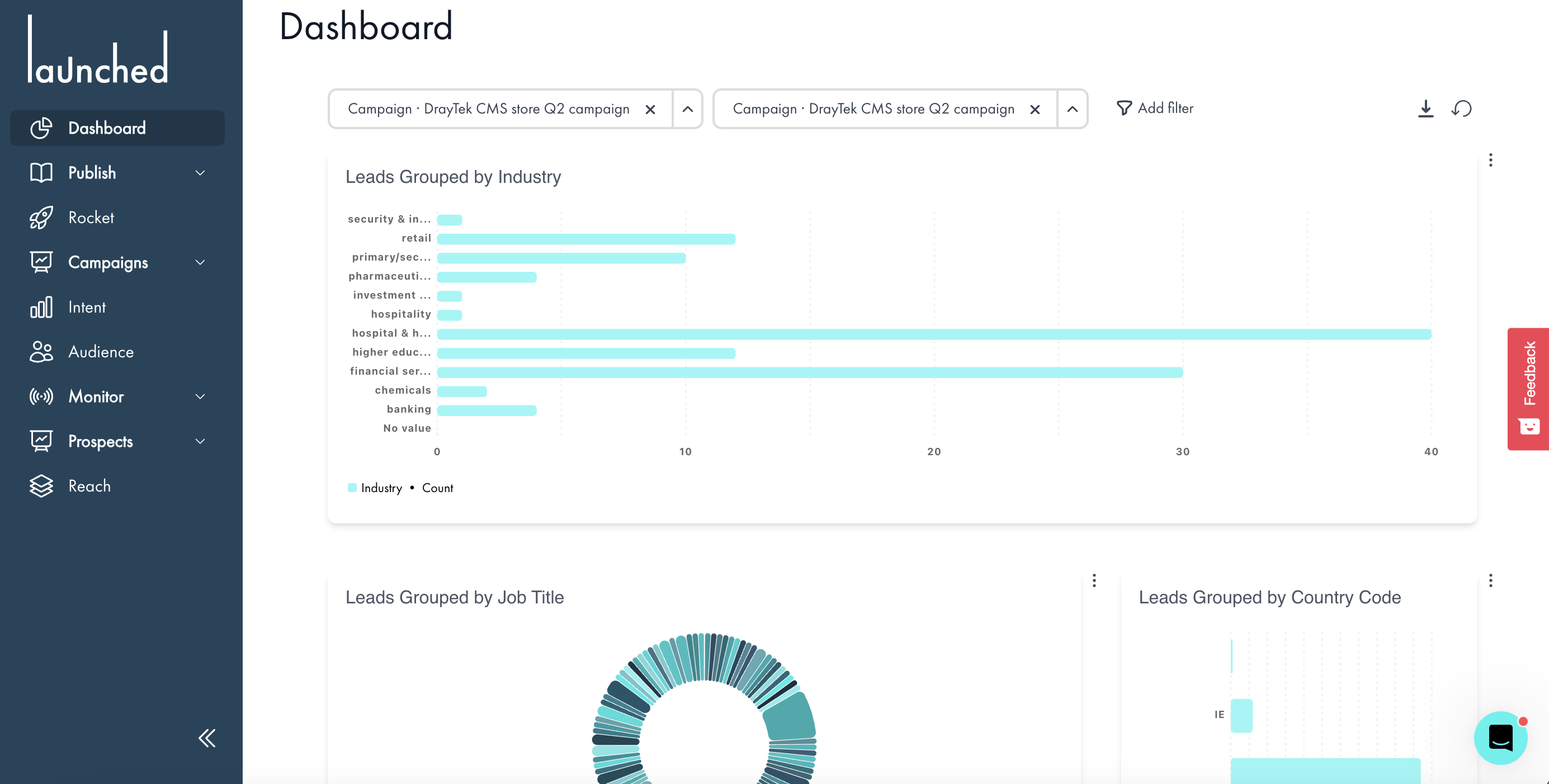This screenshot has width=1549, height=784.
Task: Toggle second campaign filter dropdown arrow
Action: point(1072,110)
